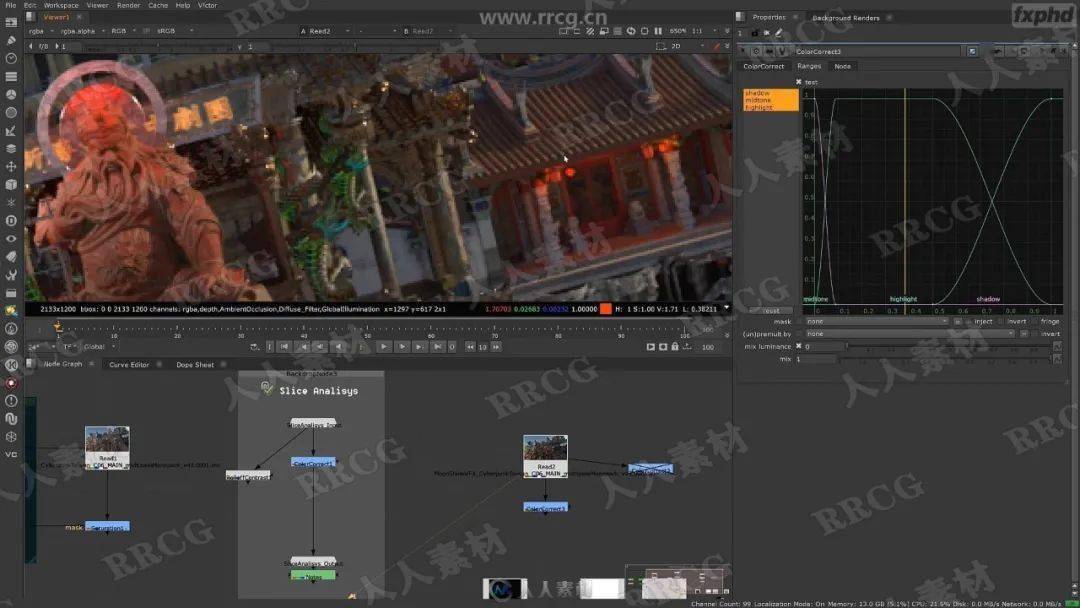Open the mask channel dropdown
The image size is (1080, 608).
(x=876, y=322)
